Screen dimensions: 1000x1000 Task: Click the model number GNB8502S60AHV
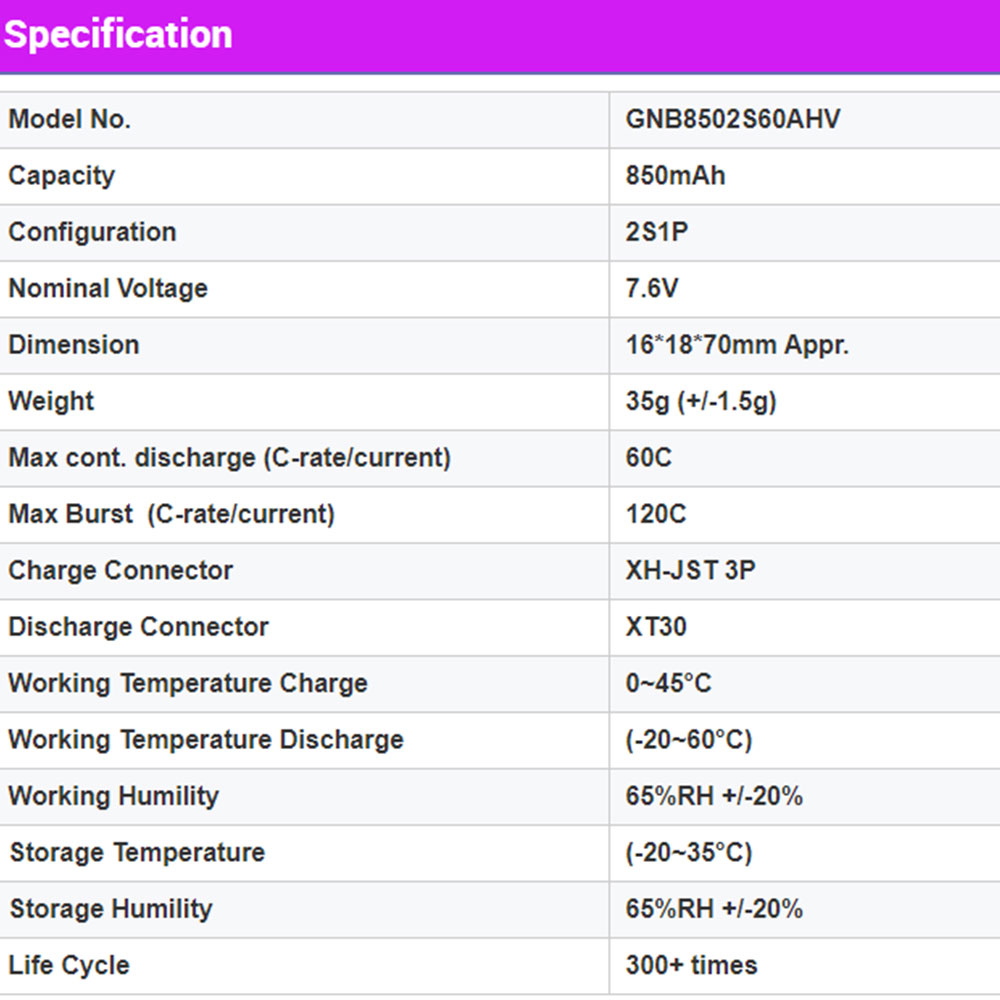coord(733,120)
